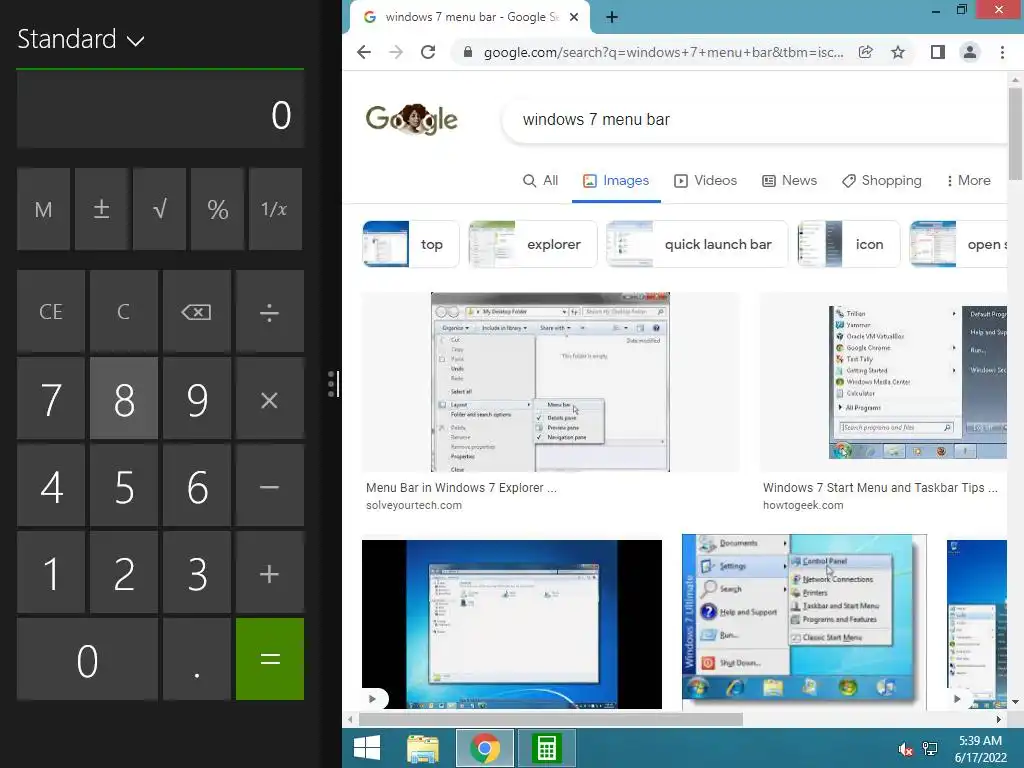Switch to Calculator from the taskbar
Viewport: 1024px width, 768px height.
pos(547,748)
